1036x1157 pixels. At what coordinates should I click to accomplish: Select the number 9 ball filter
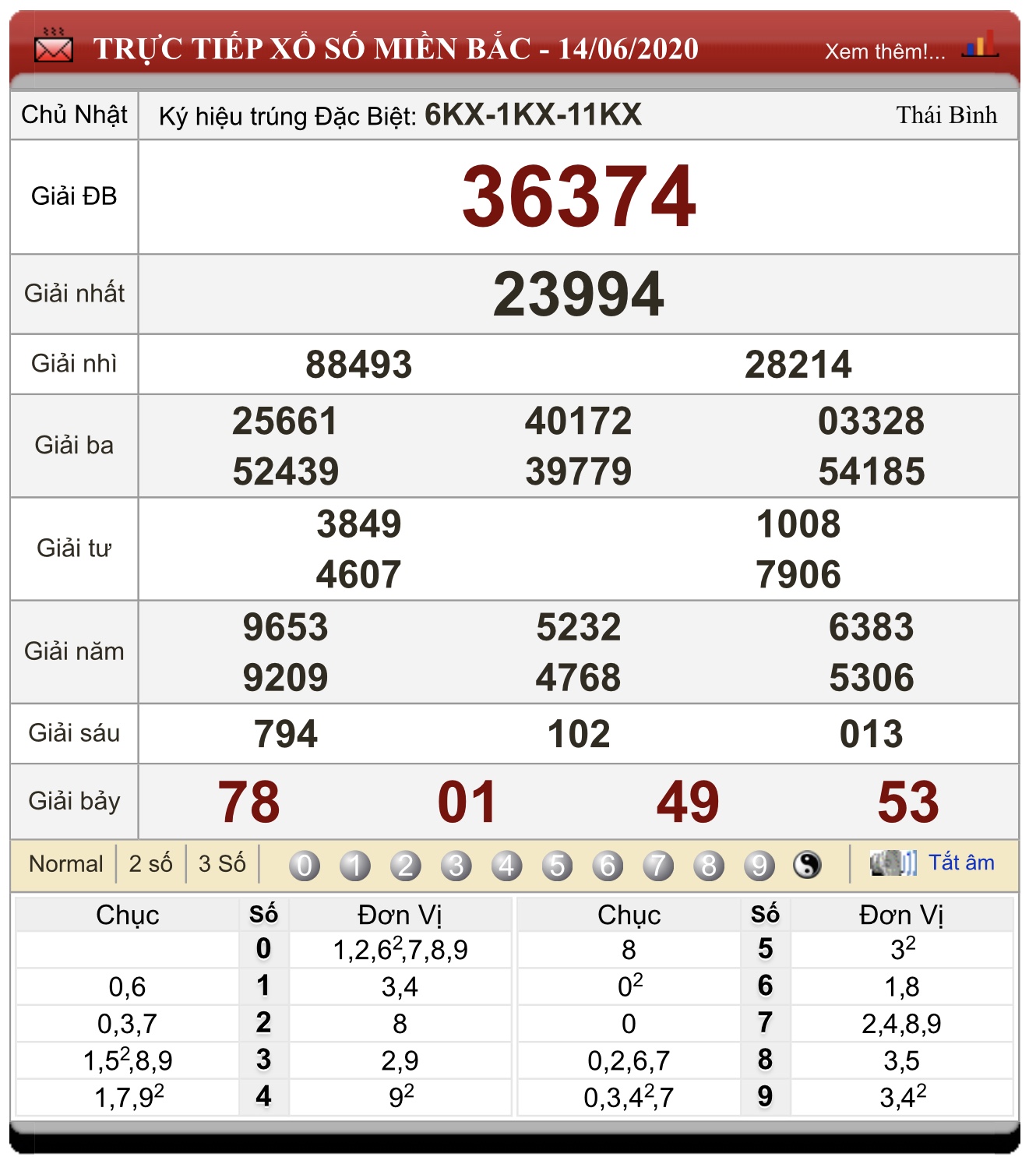pos(759,866)
